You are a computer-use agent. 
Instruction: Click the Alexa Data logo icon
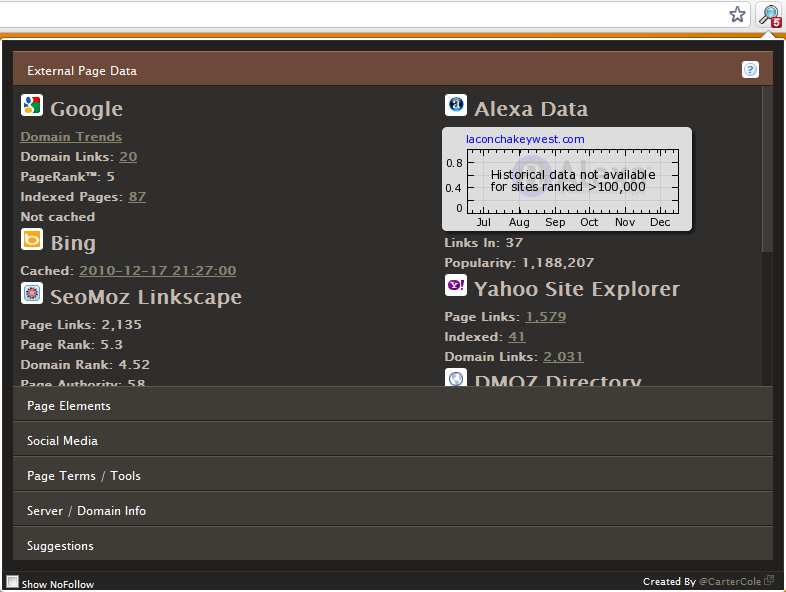(x=456, y=105)
